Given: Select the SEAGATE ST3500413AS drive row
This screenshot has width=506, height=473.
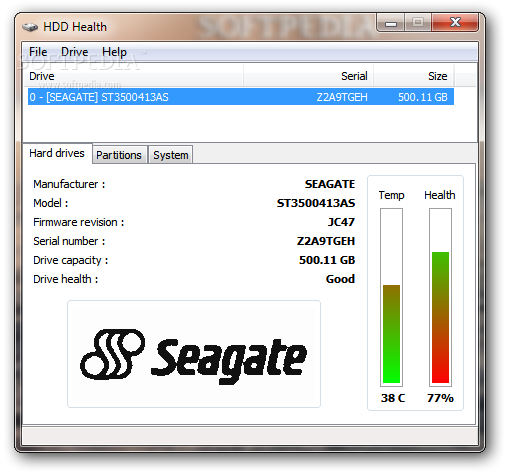Looking at the screenshot, I should pyautogui.click(x=241, y=97).
